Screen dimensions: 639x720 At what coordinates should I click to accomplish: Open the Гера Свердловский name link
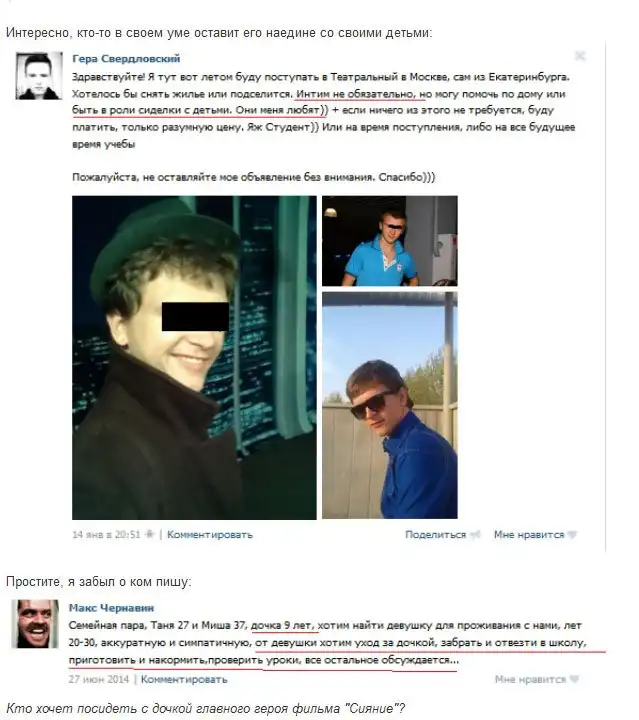[x=126, y=59]
